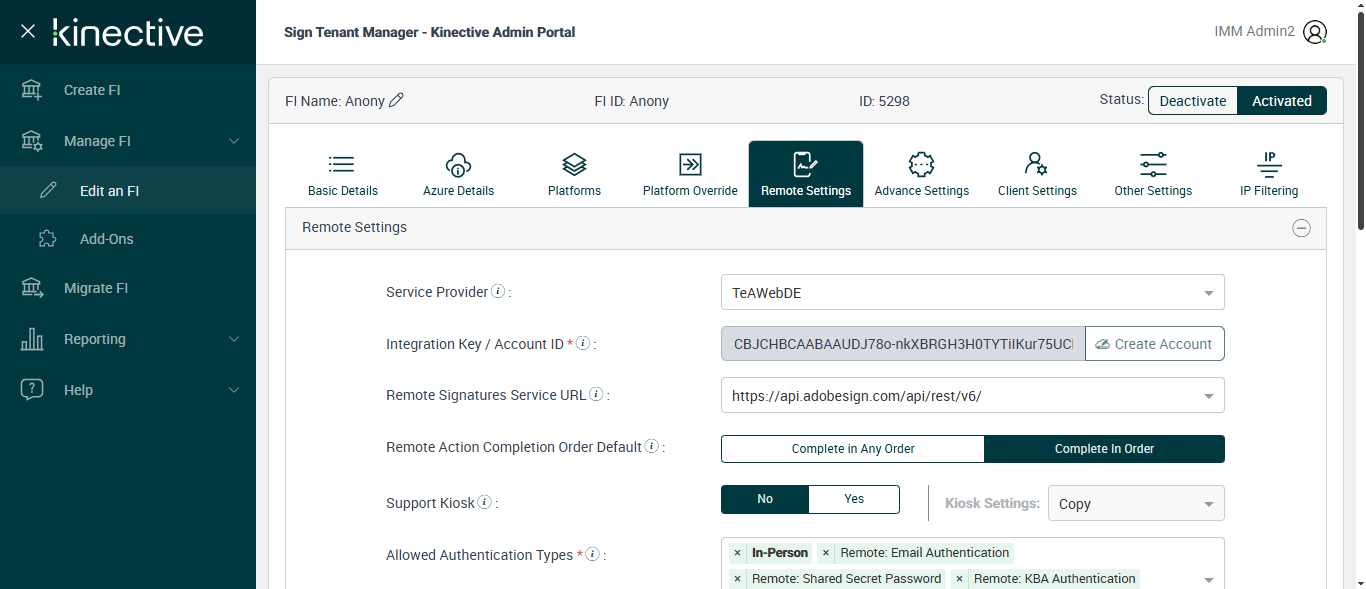1366x589 pixels.
Task: Close the sidebar with the X icon
Action: pyautogui.click(x=28, y=32)
